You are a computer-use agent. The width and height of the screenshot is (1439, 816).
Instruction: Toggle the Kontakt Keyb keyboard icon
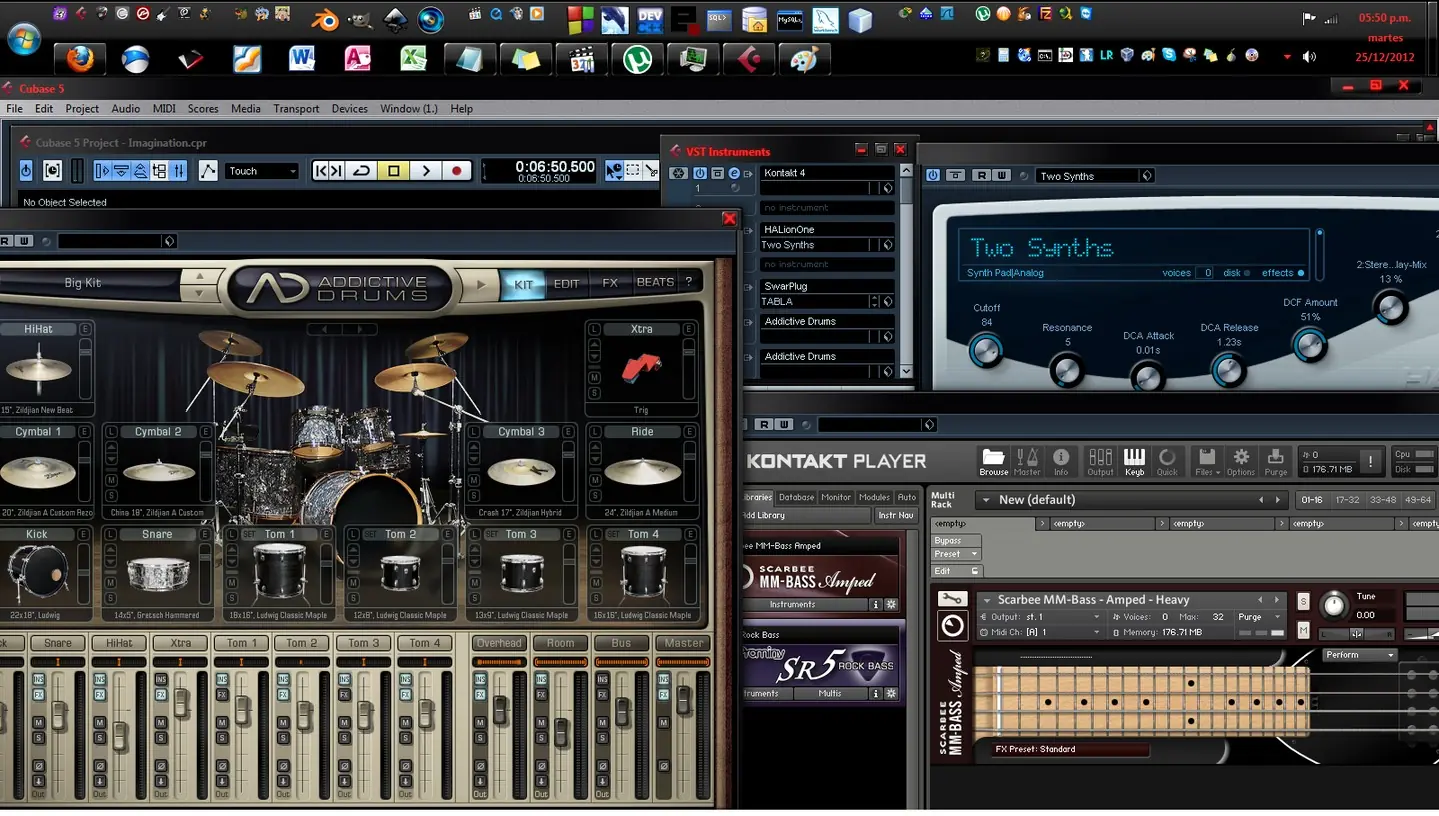click(x=1134, y=461)
